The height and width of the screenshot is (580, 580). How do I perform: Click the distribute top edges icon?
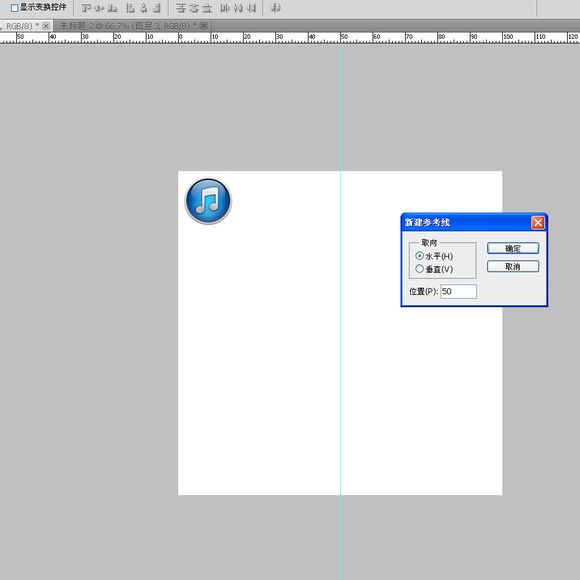pos(181,8)
